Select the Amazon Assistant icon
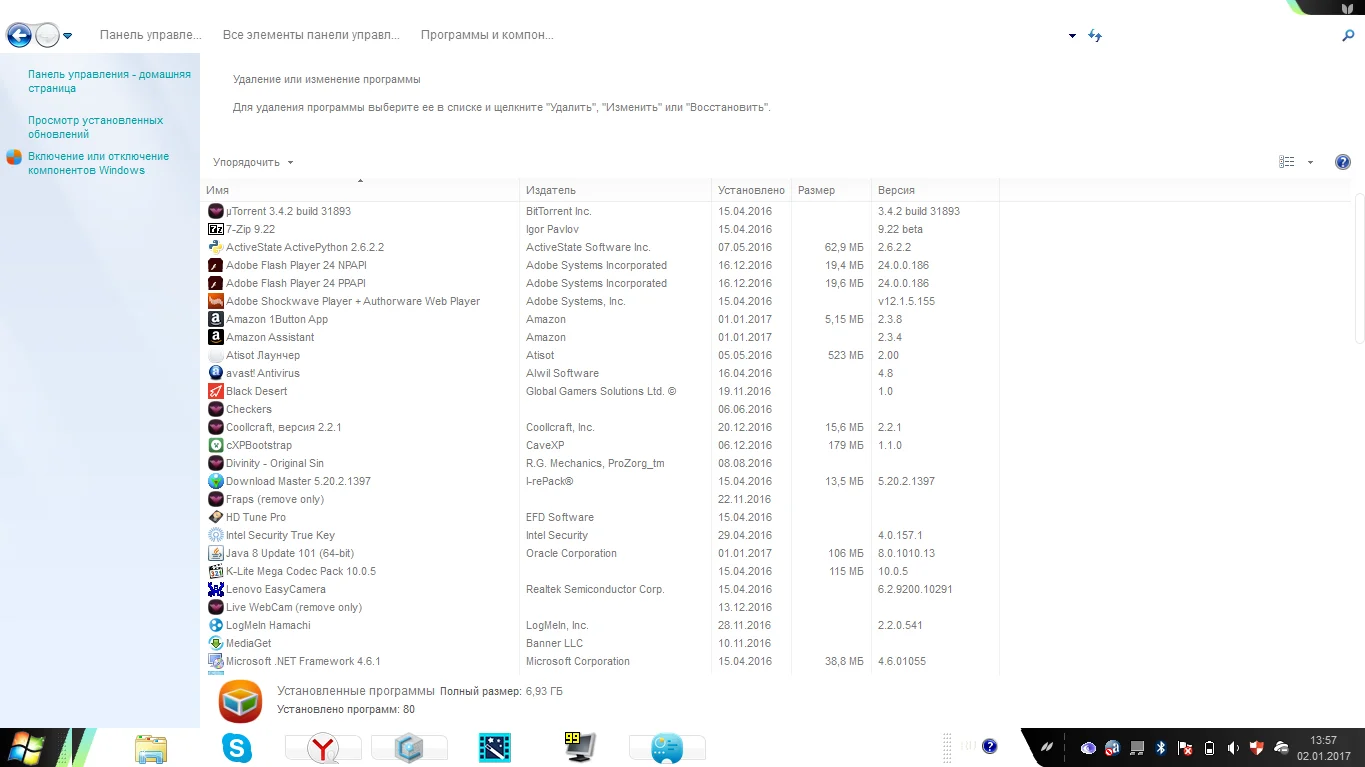 216,337
